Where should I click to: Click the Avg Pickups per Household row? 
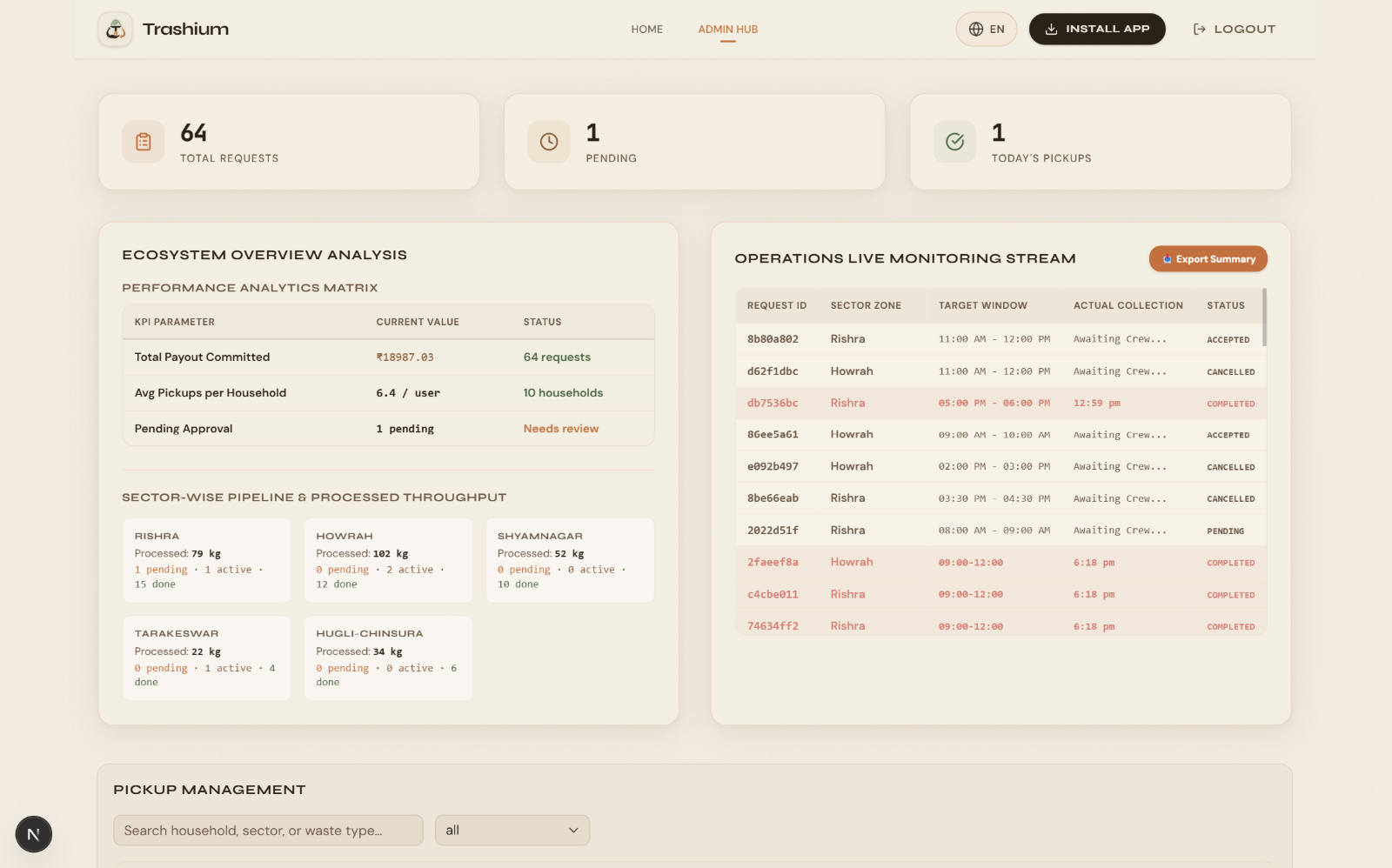[388, 393]
